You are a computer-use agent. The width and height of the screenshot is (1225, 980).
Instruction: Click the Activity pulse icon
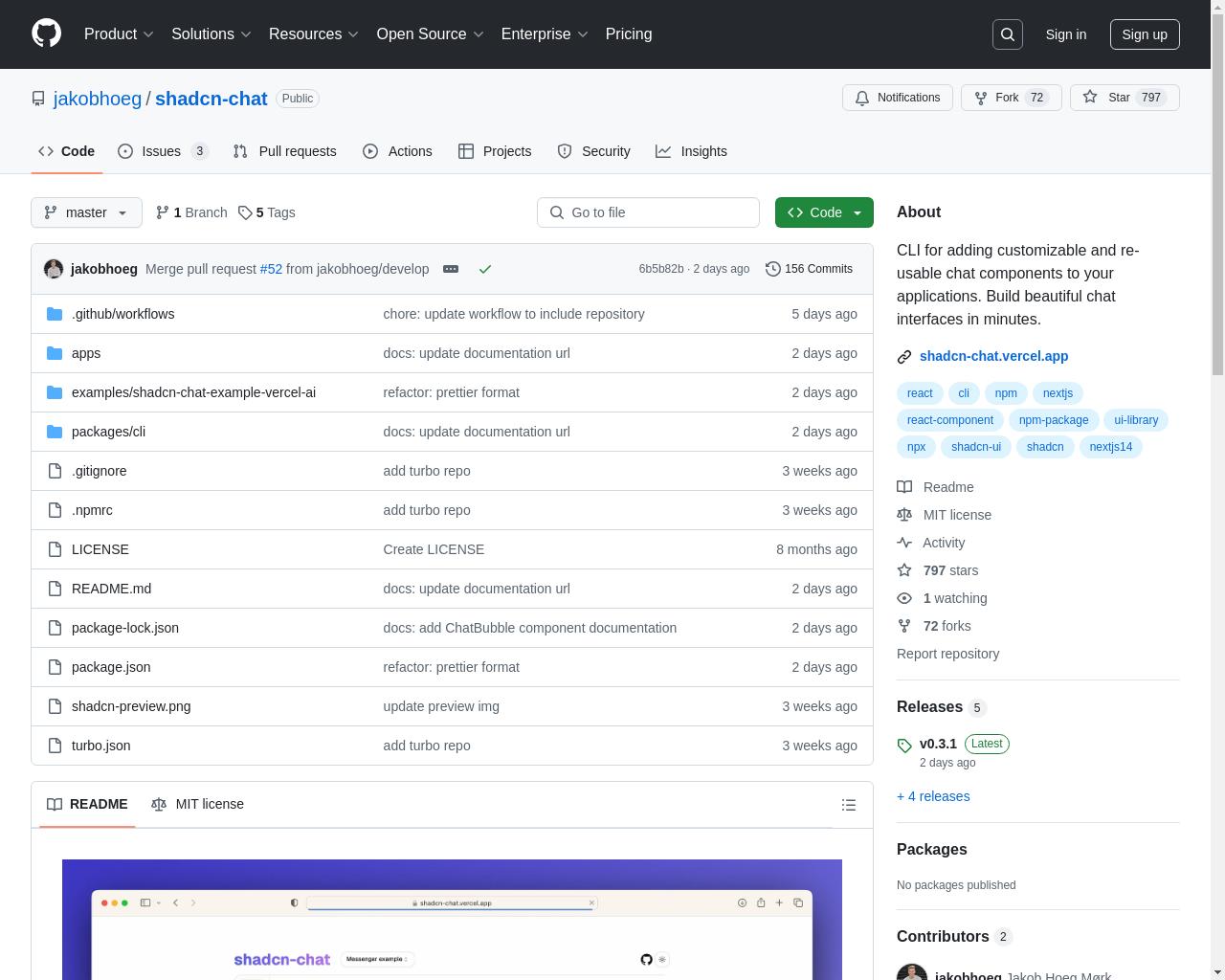tap(904, 543)
